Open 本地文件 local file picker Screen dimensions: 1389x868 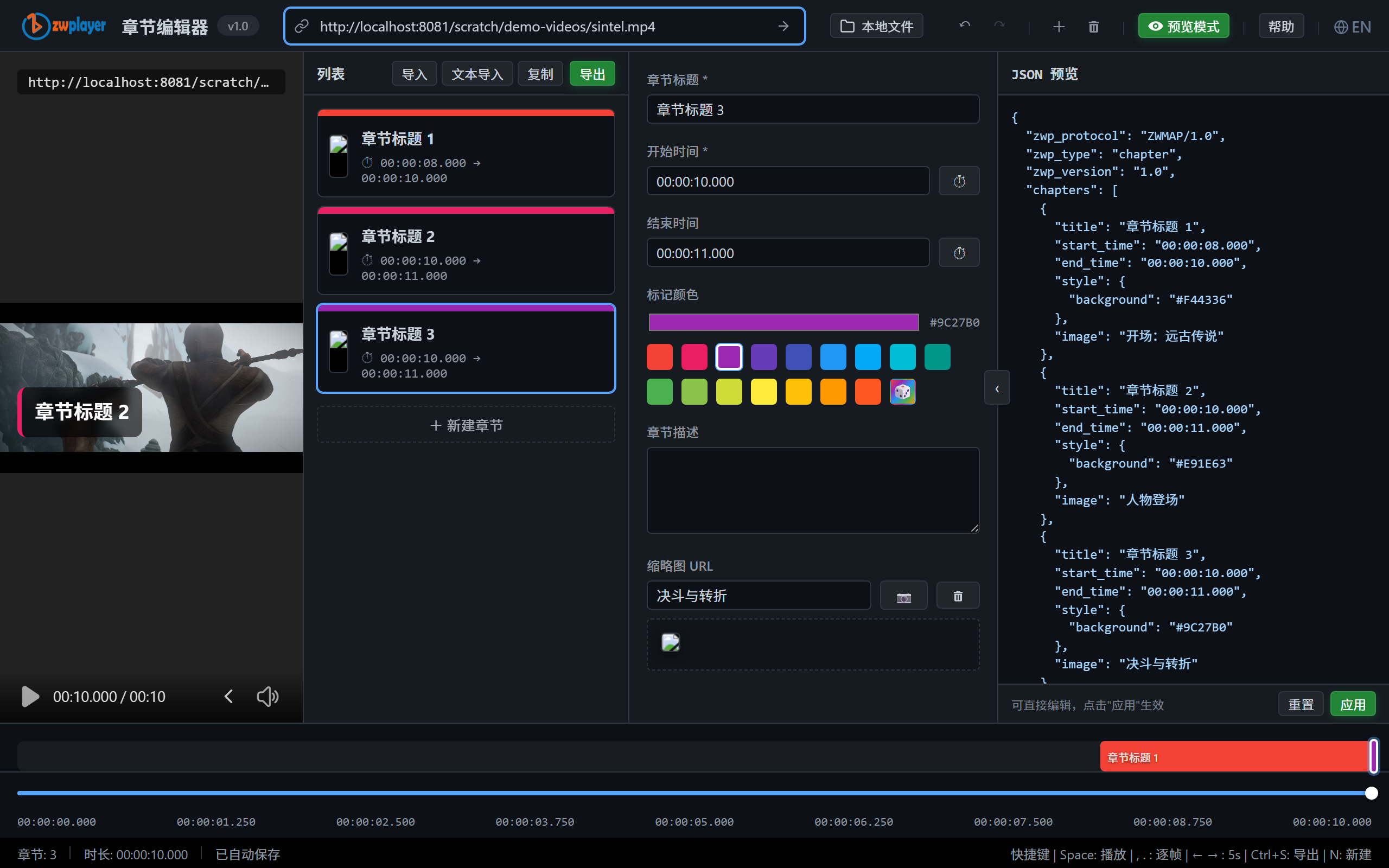point(876,27)
